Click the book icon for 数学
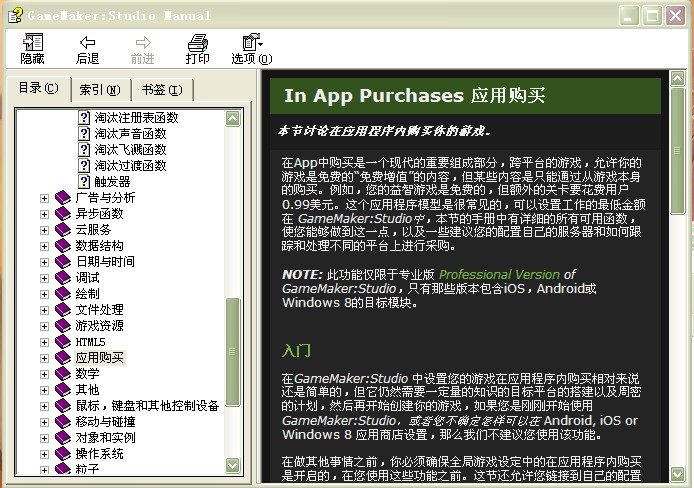Screen dimensions: 694x488 63,374
